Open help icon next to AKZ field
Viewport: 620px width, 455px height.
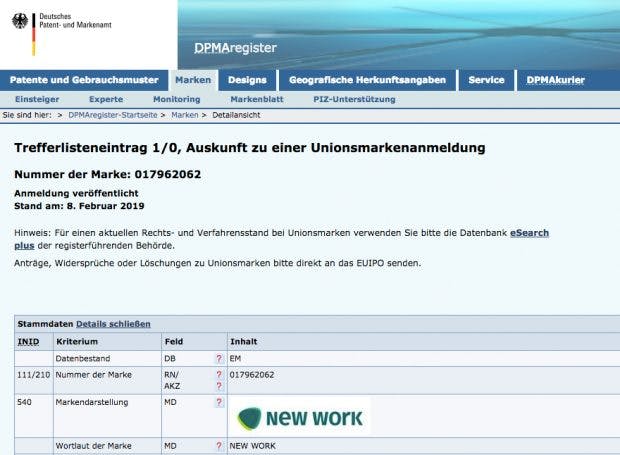219,386
